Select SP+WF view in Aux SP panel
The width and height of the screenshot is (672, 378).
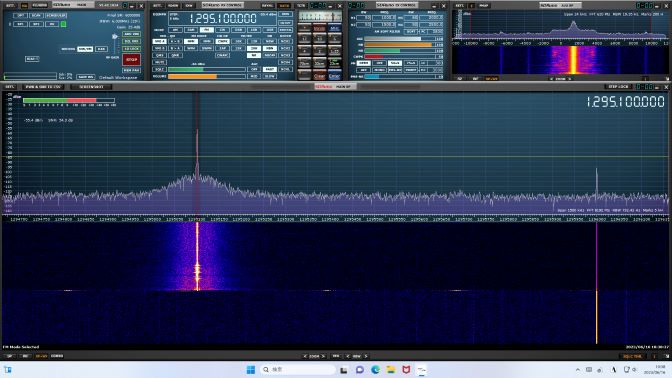(492, 79)
